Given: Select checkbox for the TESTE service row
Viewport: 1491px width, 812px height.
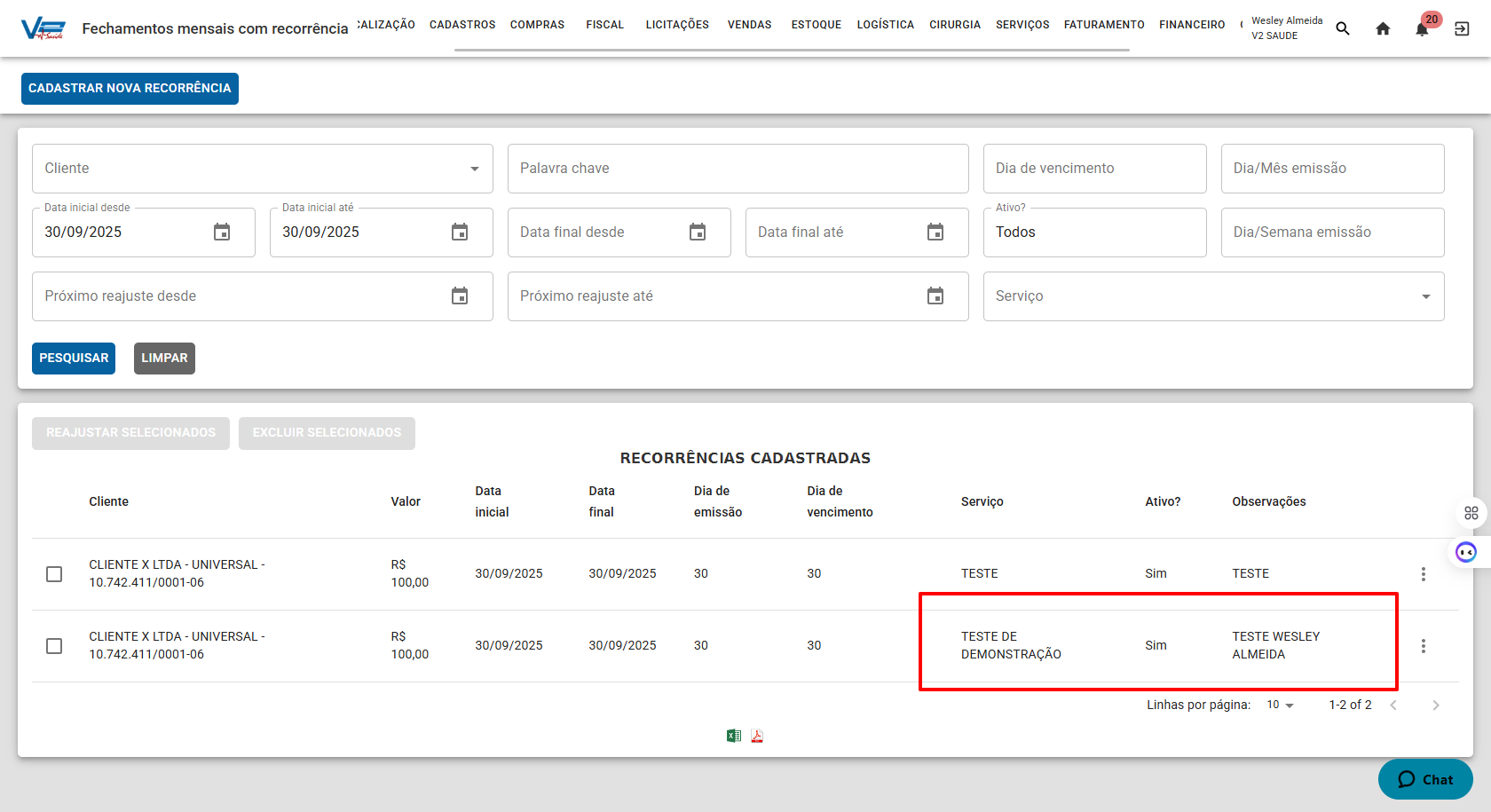Looking at the screenshot, I should (x=54, y=574).
